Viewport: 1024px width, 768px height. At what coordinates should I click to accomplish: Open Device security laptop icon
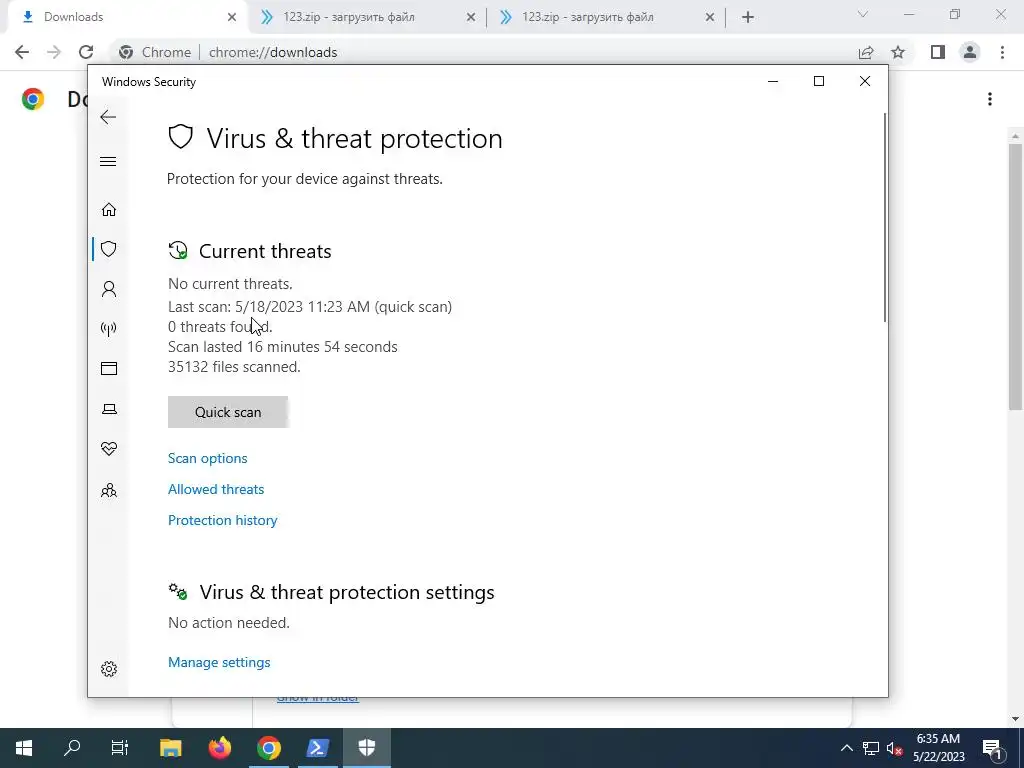(108, 409)
